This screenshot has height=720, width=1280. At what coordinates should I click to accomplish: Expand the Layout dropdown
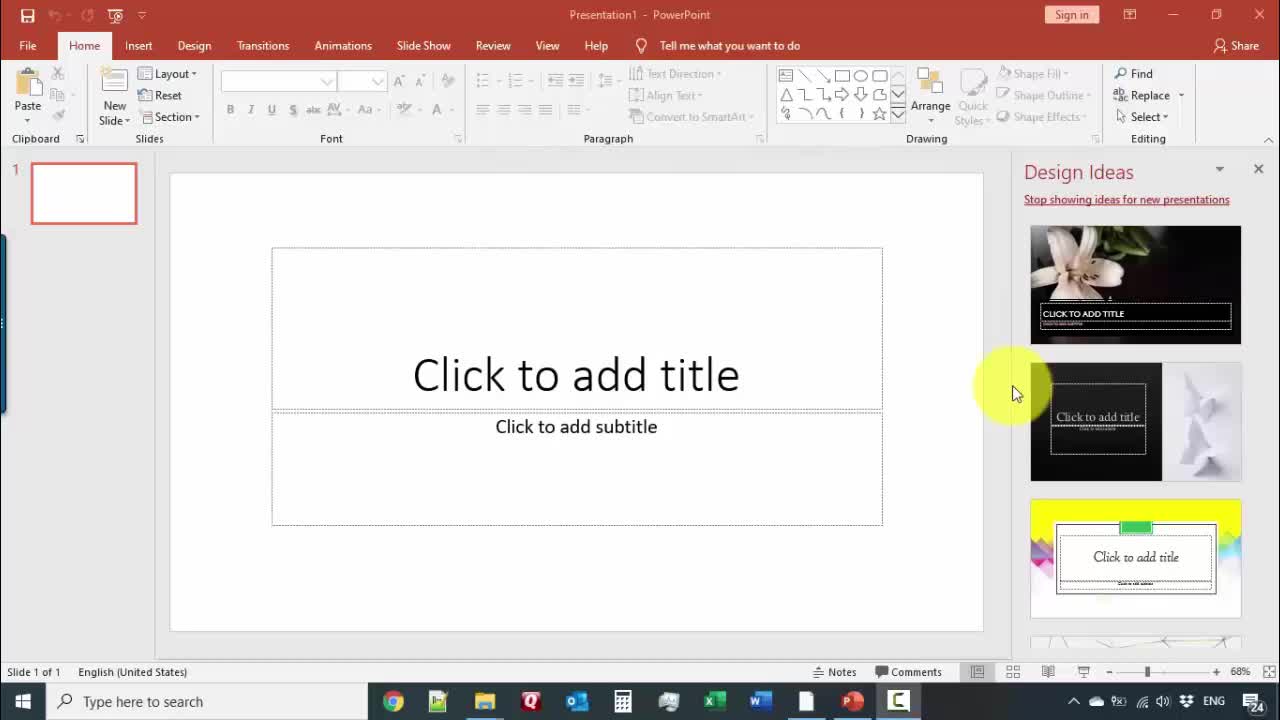tap(167, 74)
